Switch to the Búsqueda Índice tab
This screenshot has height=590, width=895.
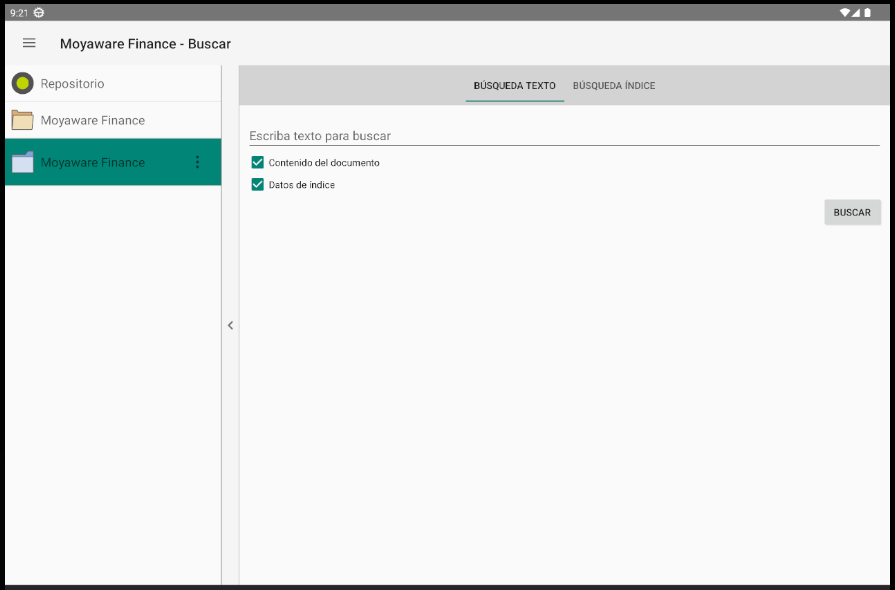614,86
